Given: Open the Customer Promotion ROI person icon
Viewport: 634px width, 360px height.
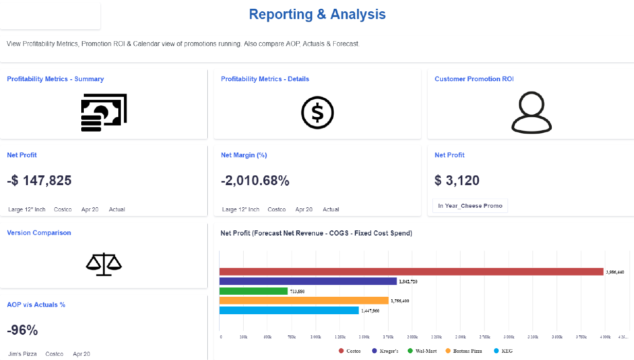Looking at the screenshot, I should pyautogui.click(x=531, y=112).
